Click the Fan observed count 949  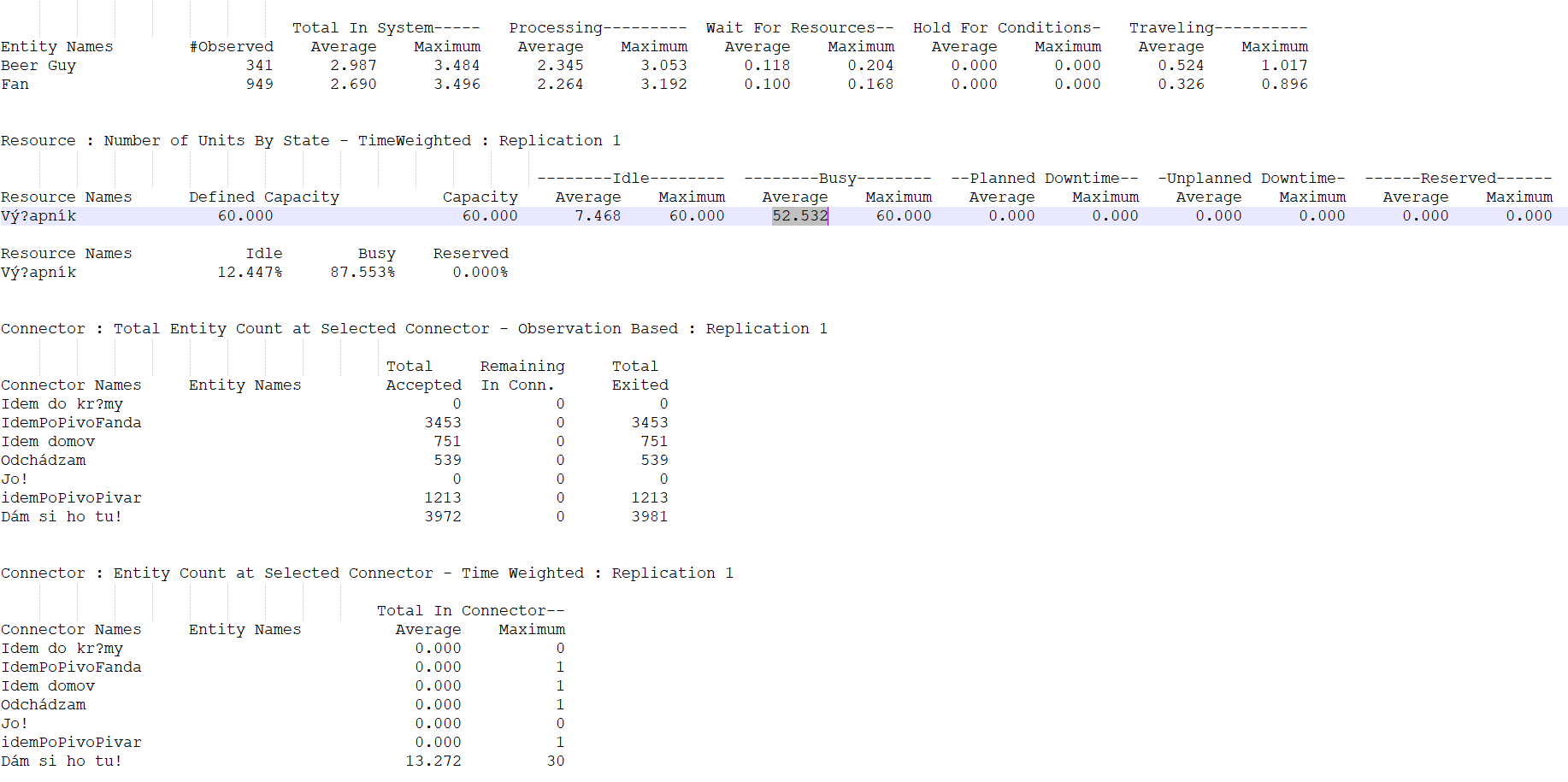point(259,85)
